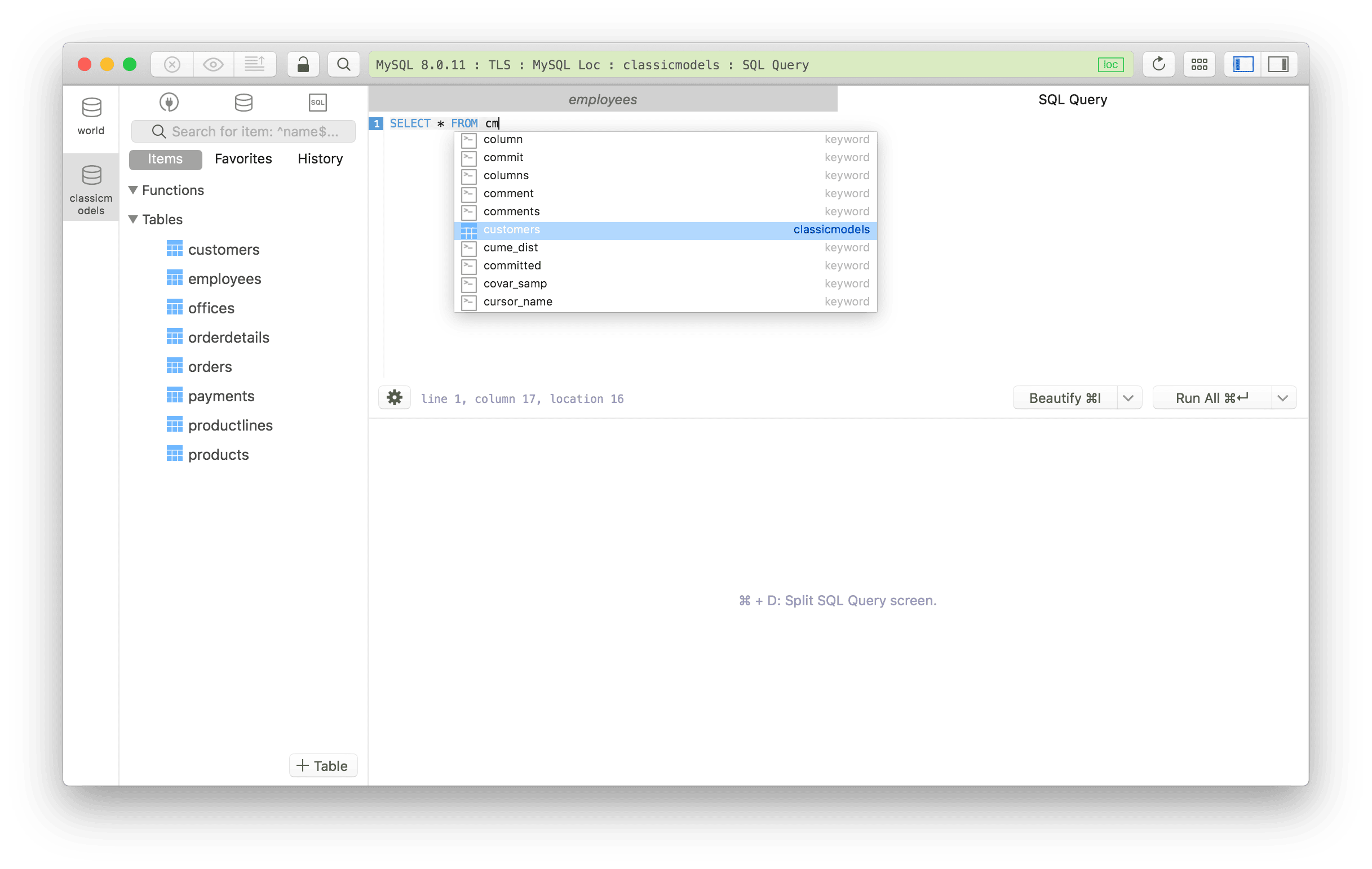Click the Beautify button
Image resolution: width=1372 pixels, height=869 pixels.
[1065, 398]
